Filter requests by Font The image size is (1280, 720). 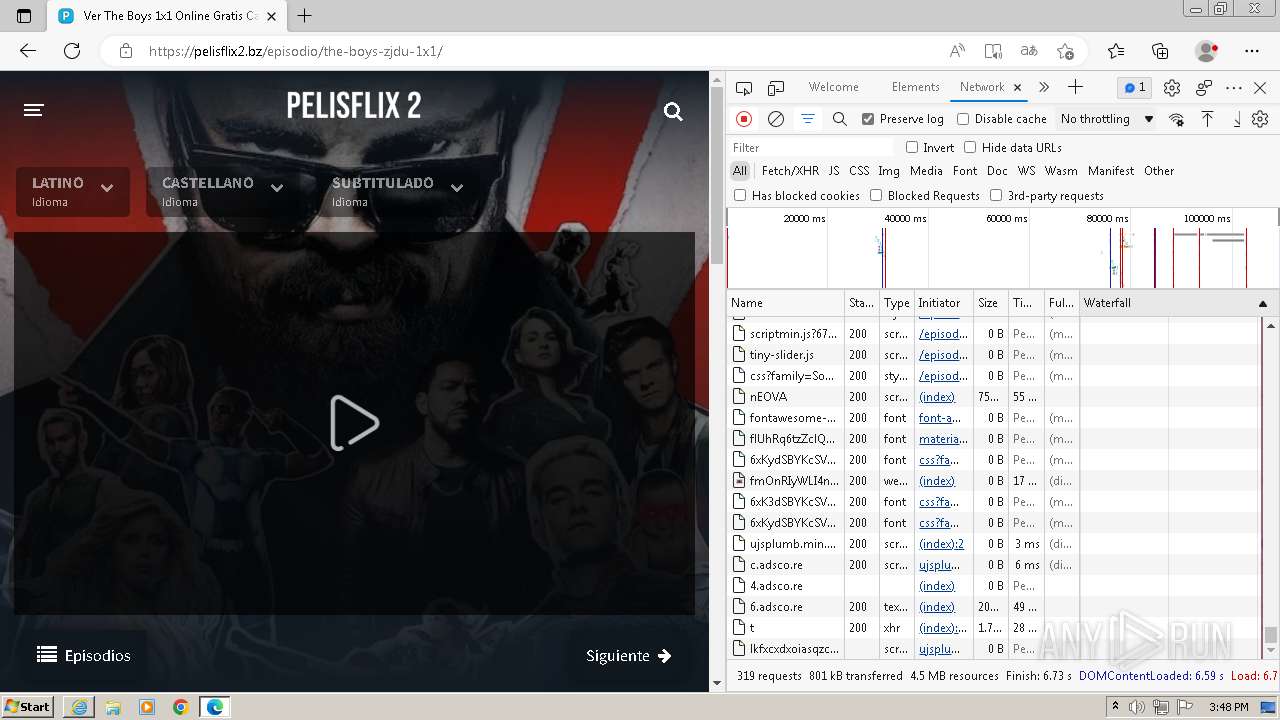click(965, 171)
